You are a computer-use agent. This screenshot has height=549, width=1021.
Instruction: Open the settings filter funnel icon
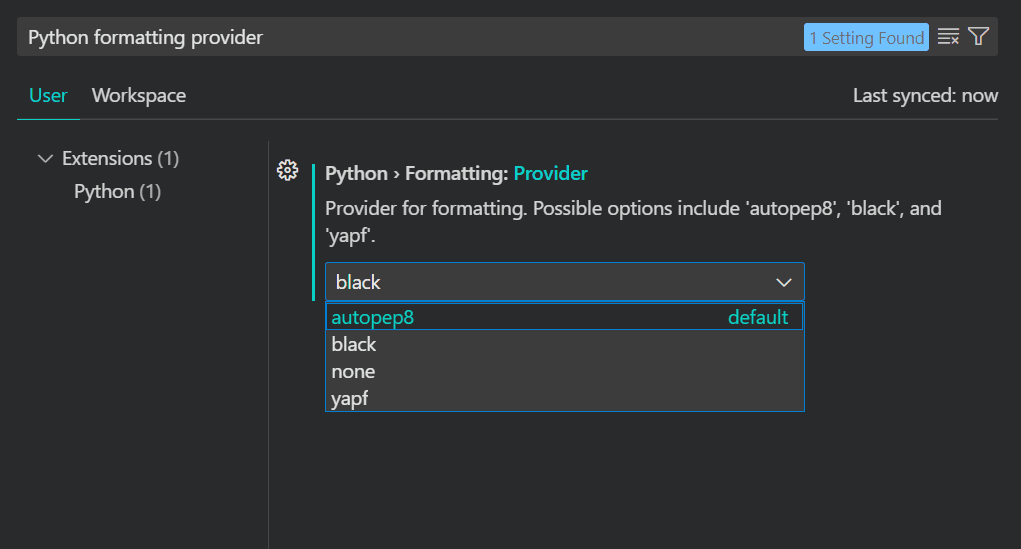click(x=979, y=37)
